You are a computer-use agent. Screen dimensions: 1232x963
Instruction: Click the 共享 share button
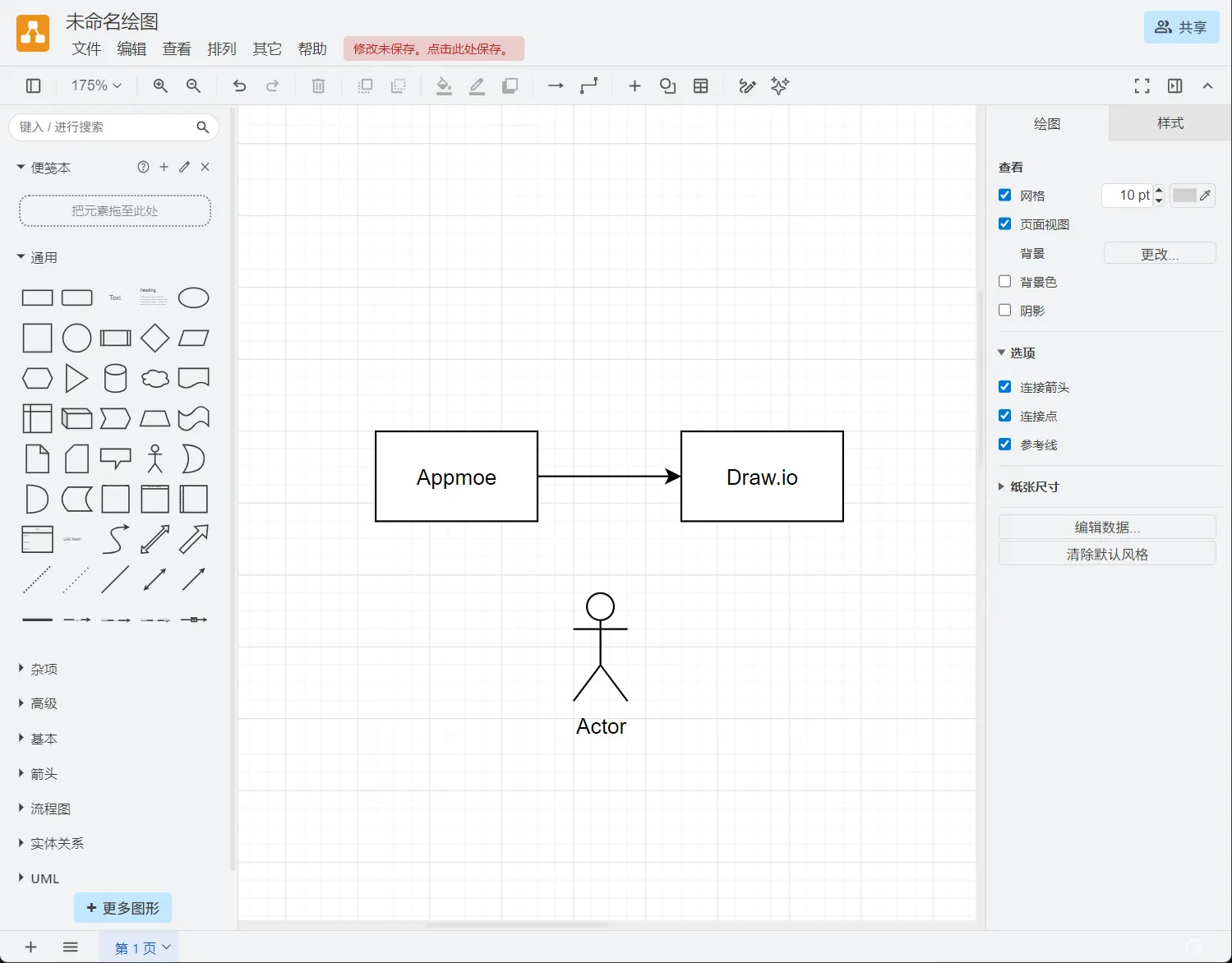1181,27
